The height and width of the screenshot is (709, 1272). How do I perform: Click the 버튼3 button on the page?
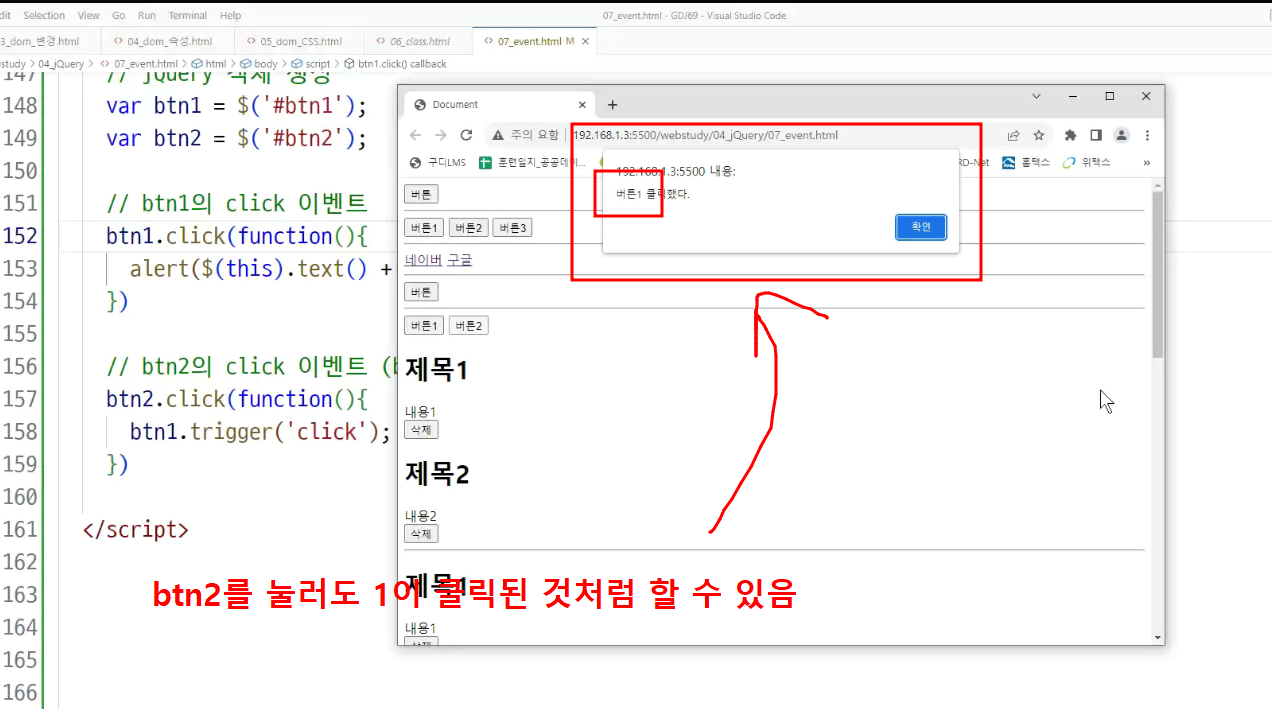[512, 228]
